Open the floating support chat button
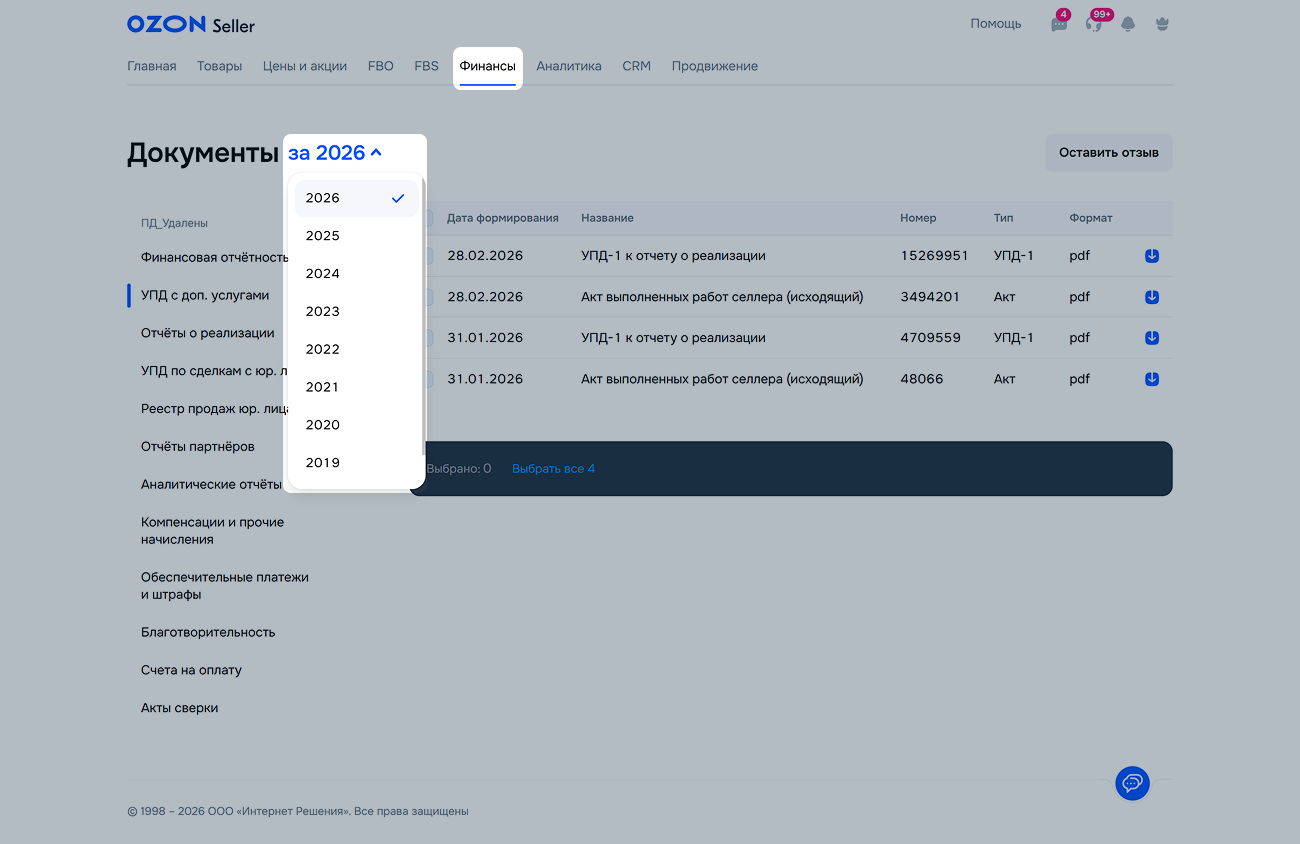This screenshot has height=844, width=1300. coord(1132,782)
